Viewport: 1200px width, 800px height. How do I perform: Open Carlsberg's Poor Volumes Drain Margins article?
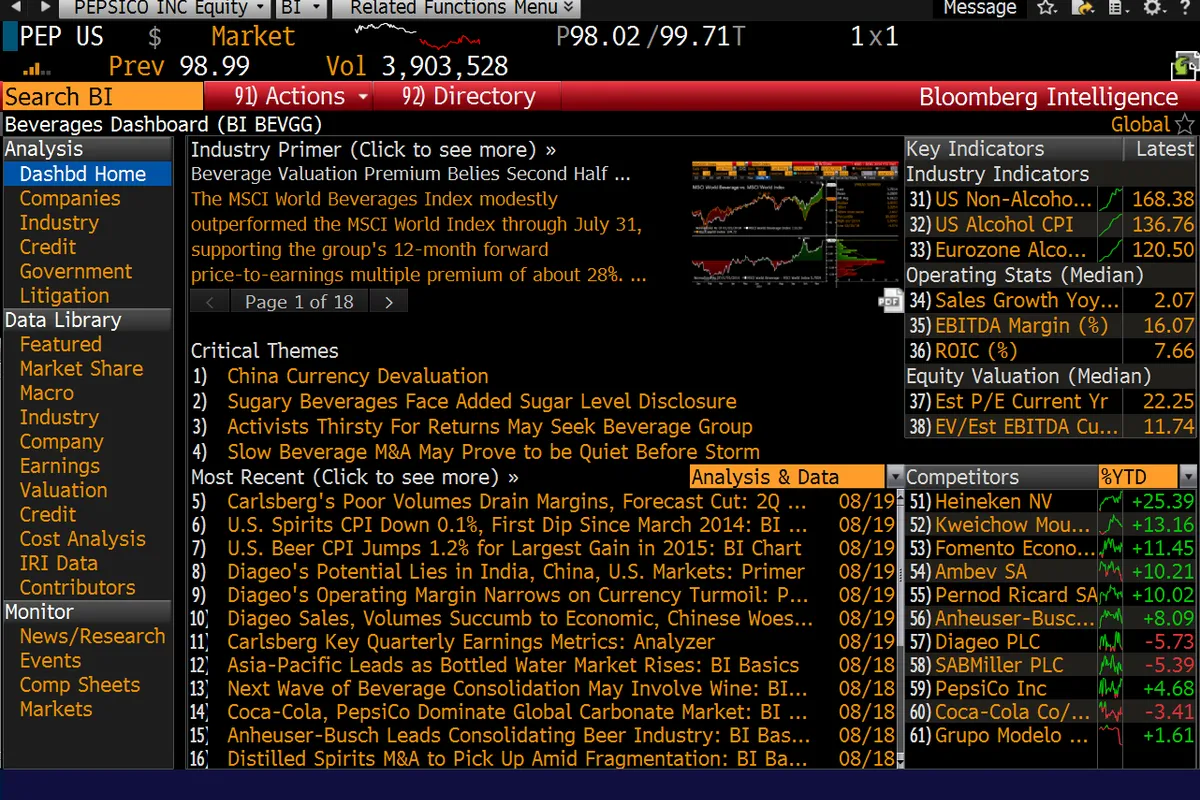coord(517,501)
